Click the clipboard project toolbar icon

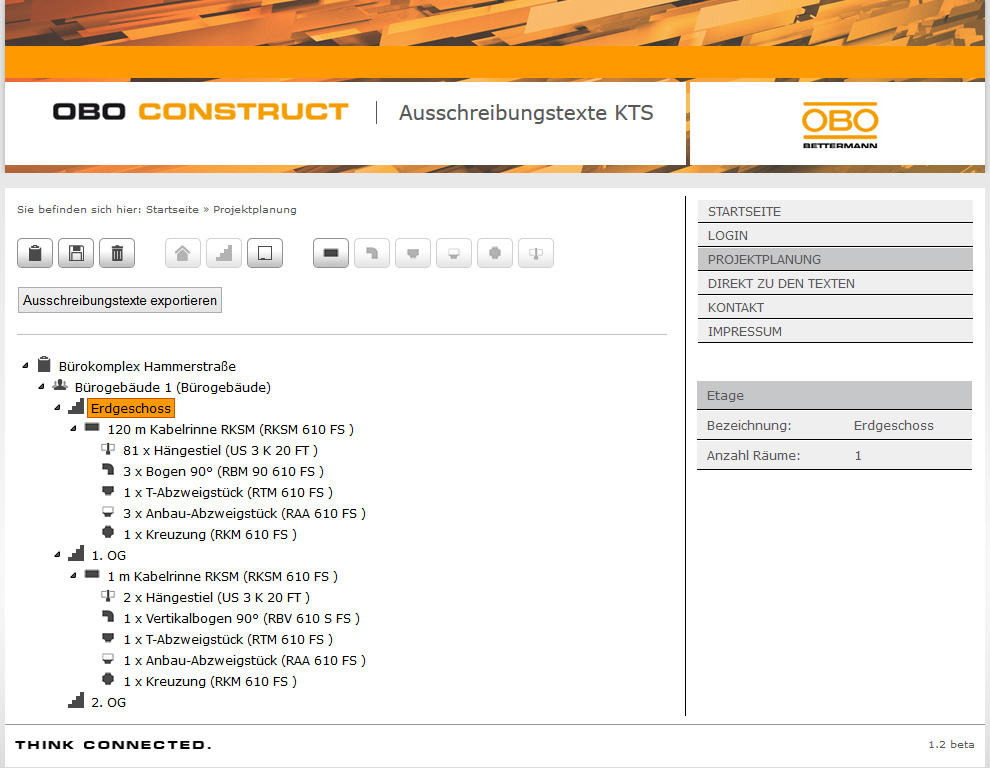click(x=35, y=253)
